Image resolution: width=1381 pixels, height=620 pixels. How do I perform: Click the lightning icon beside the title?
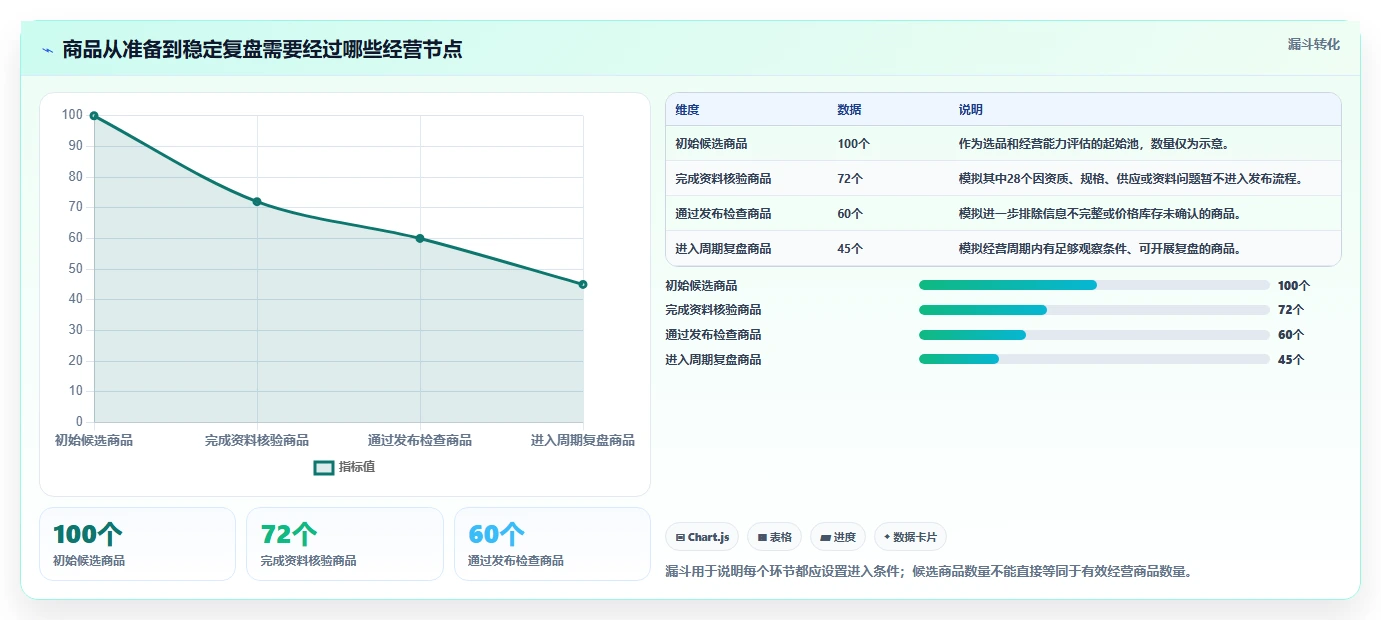(x=47, y=50)
